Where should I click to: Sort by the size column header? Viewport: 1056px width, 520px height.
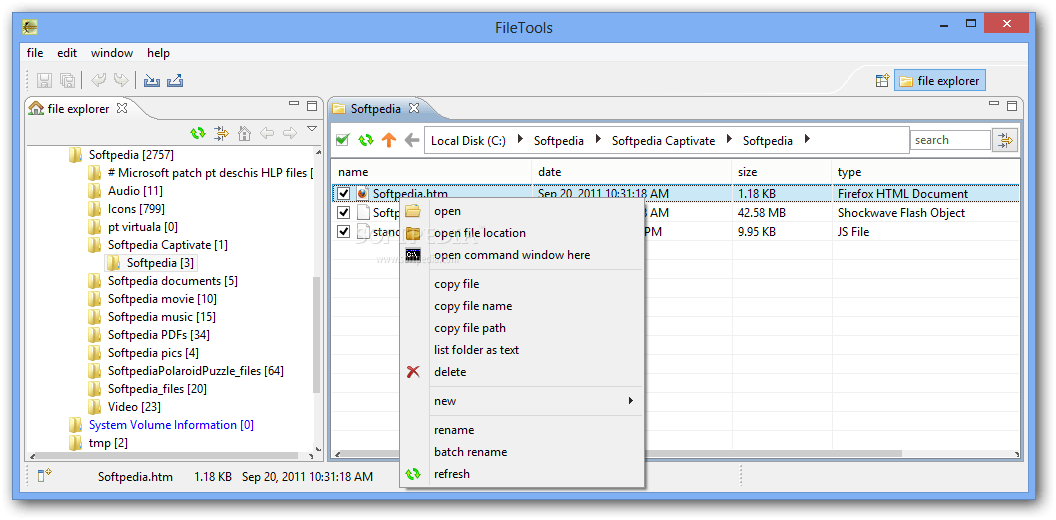point(782,172)
